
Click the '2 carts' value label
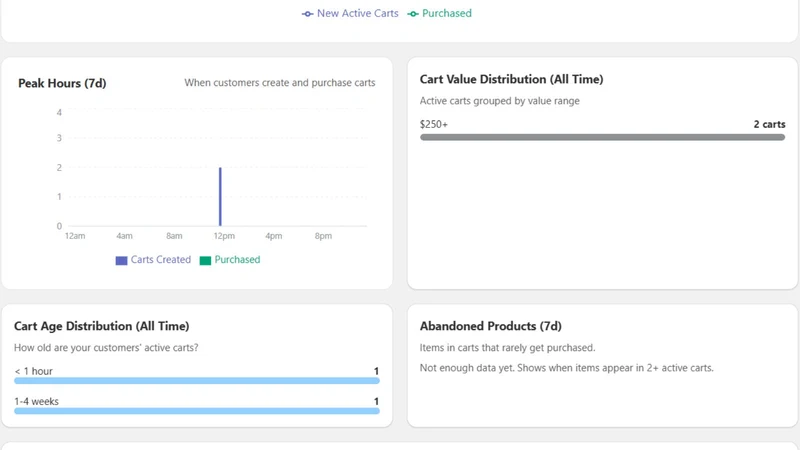tap(769, 124)
